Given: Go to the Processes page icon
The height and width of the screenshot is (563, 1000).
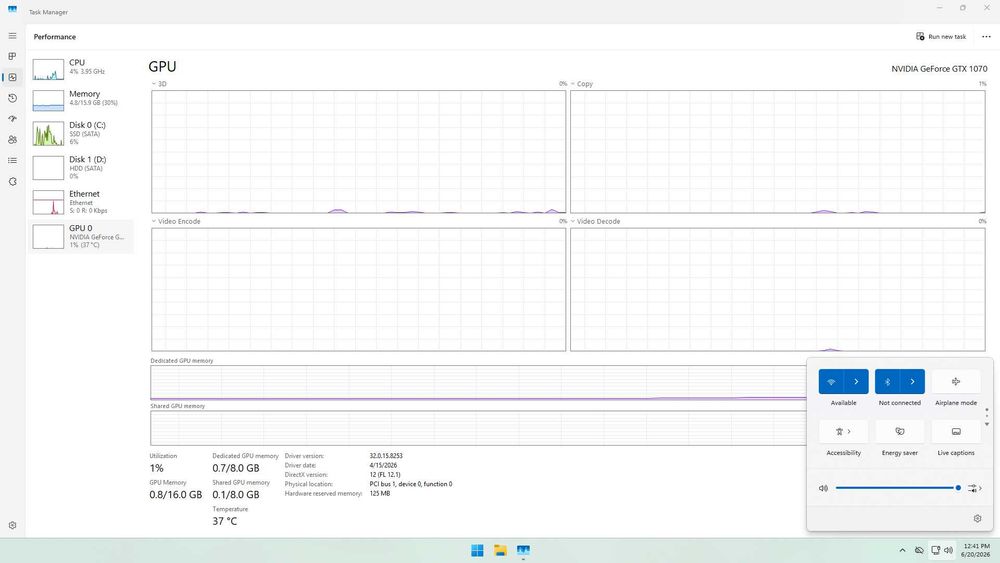Looking at the screenshot, I should [12, 56].
